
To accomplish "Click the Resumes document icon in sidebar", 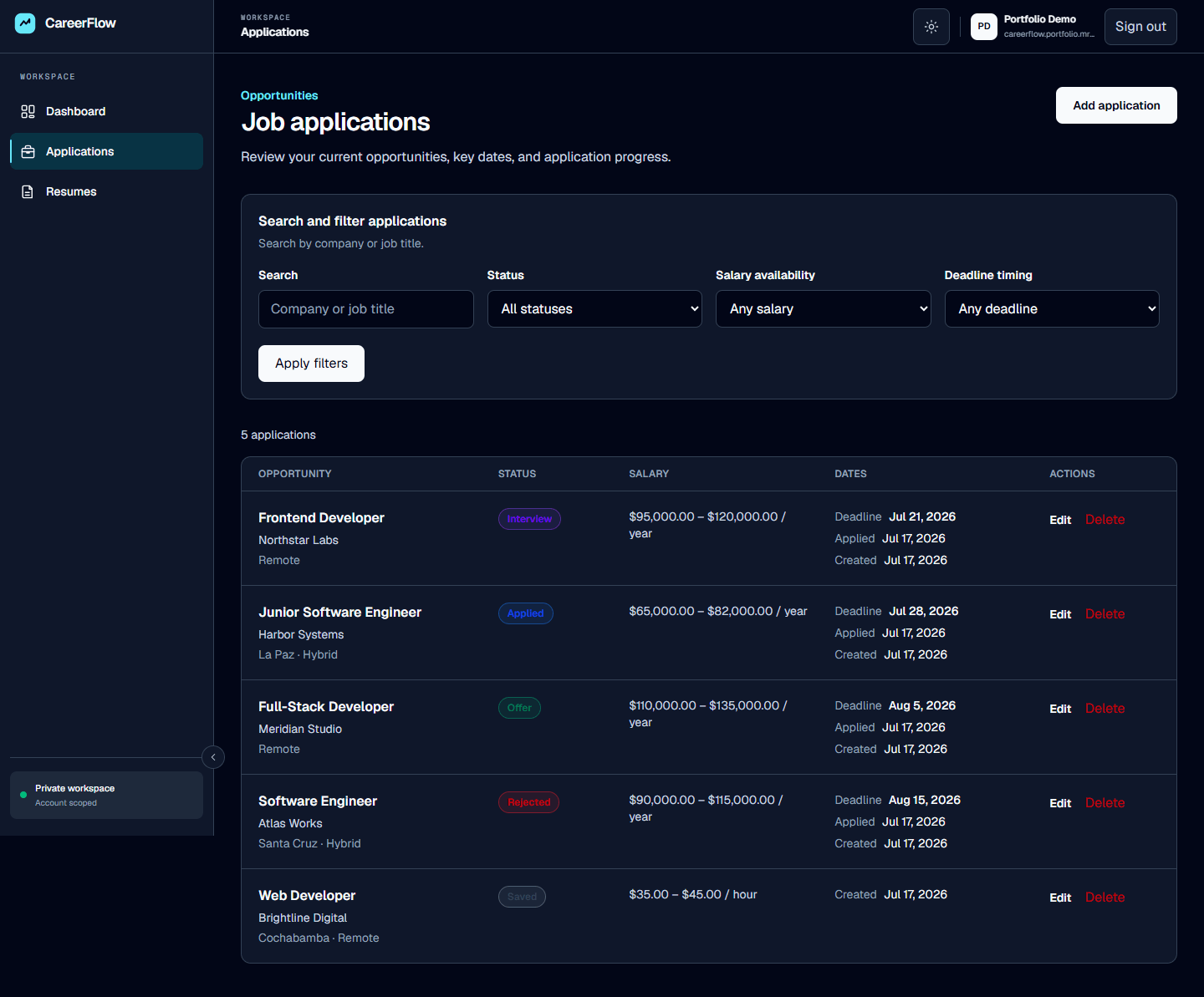I will (x=28, y=191).
